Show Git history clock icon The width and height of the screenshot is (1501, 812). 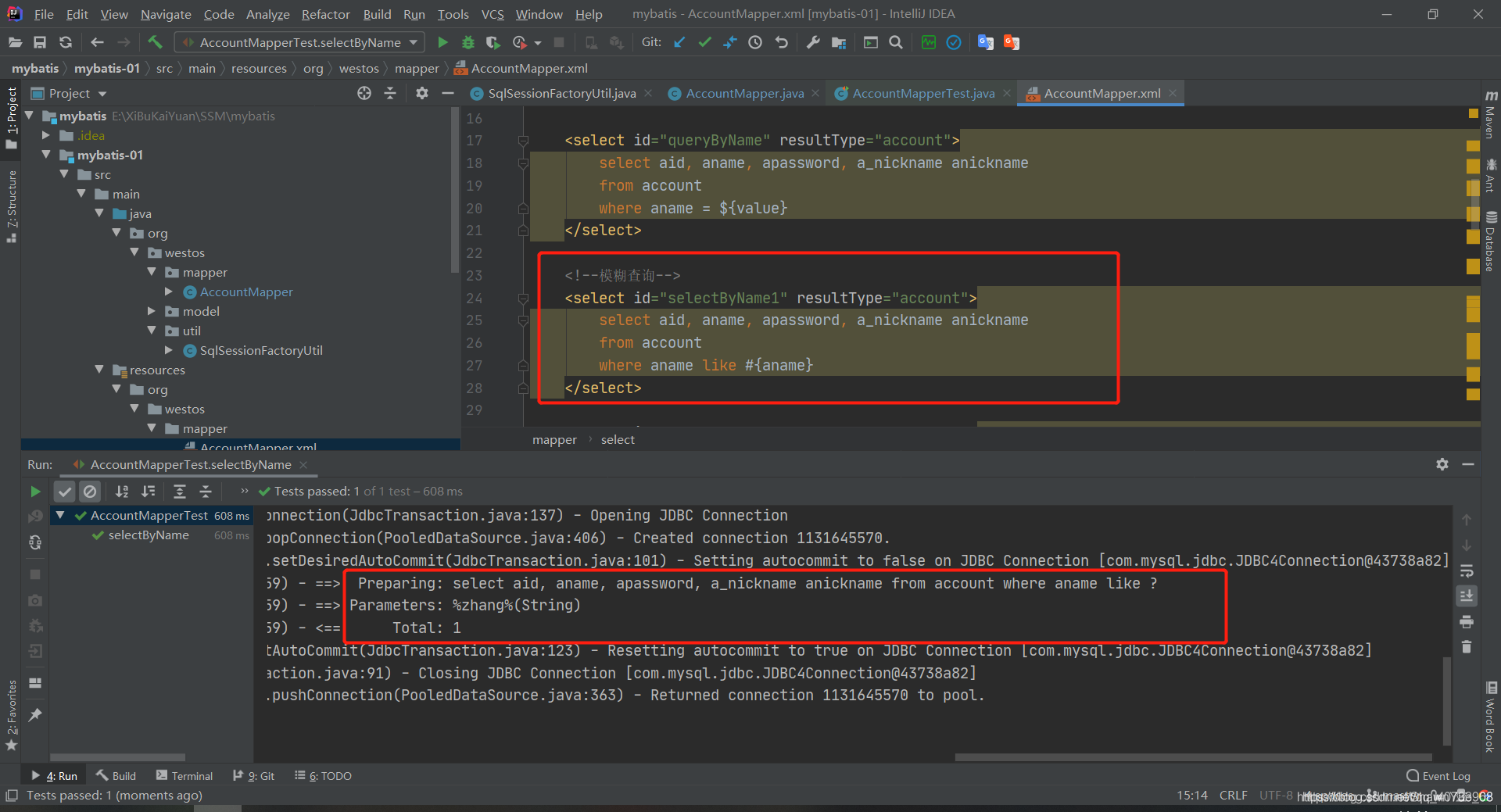755,42
